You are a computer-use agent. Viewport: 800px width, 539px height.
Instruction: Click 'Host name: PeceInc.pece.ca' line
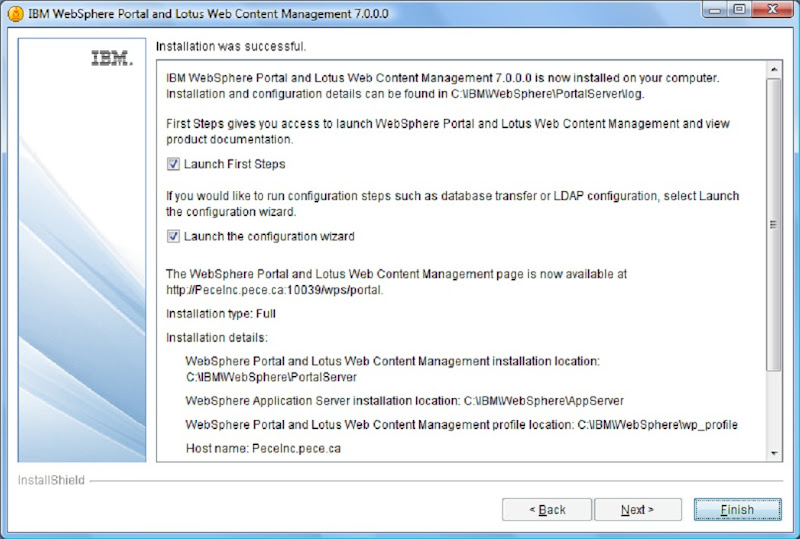263,448
